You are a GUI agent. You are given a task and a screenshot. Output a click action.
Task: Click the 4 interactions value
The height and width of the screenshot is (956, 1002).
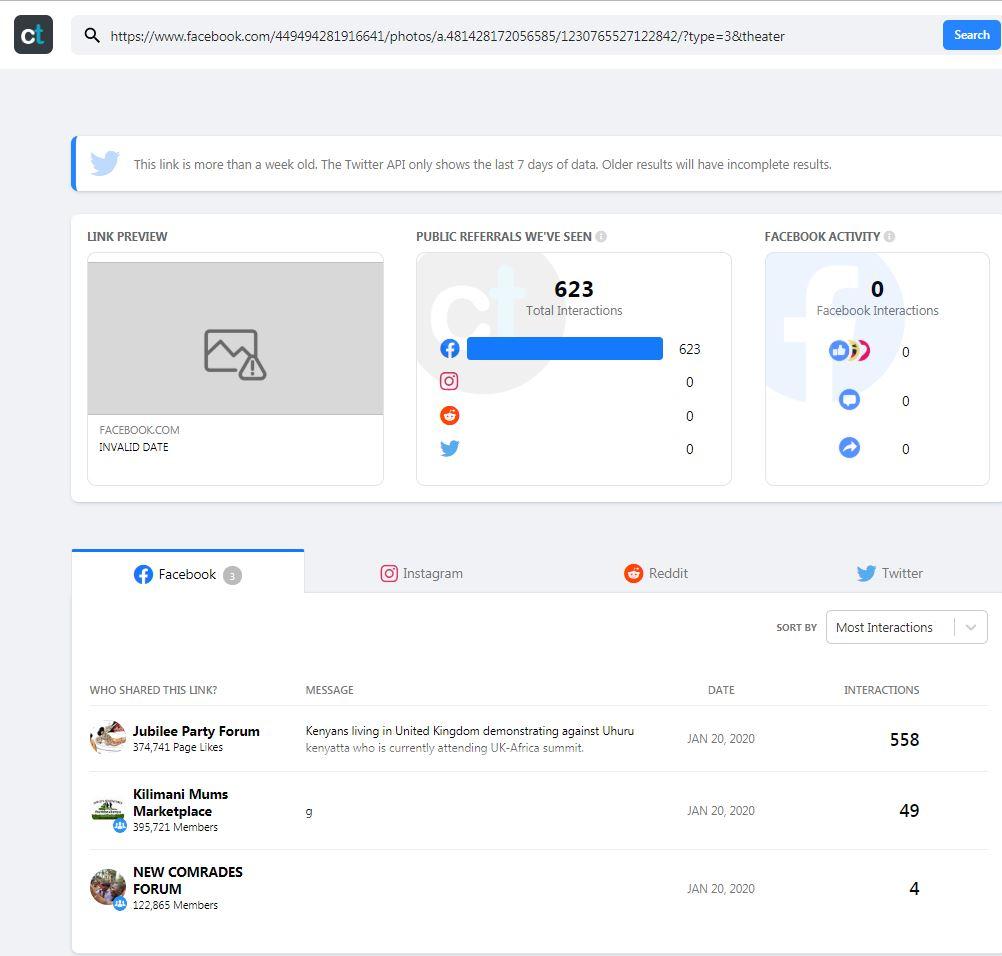(914, 888)
